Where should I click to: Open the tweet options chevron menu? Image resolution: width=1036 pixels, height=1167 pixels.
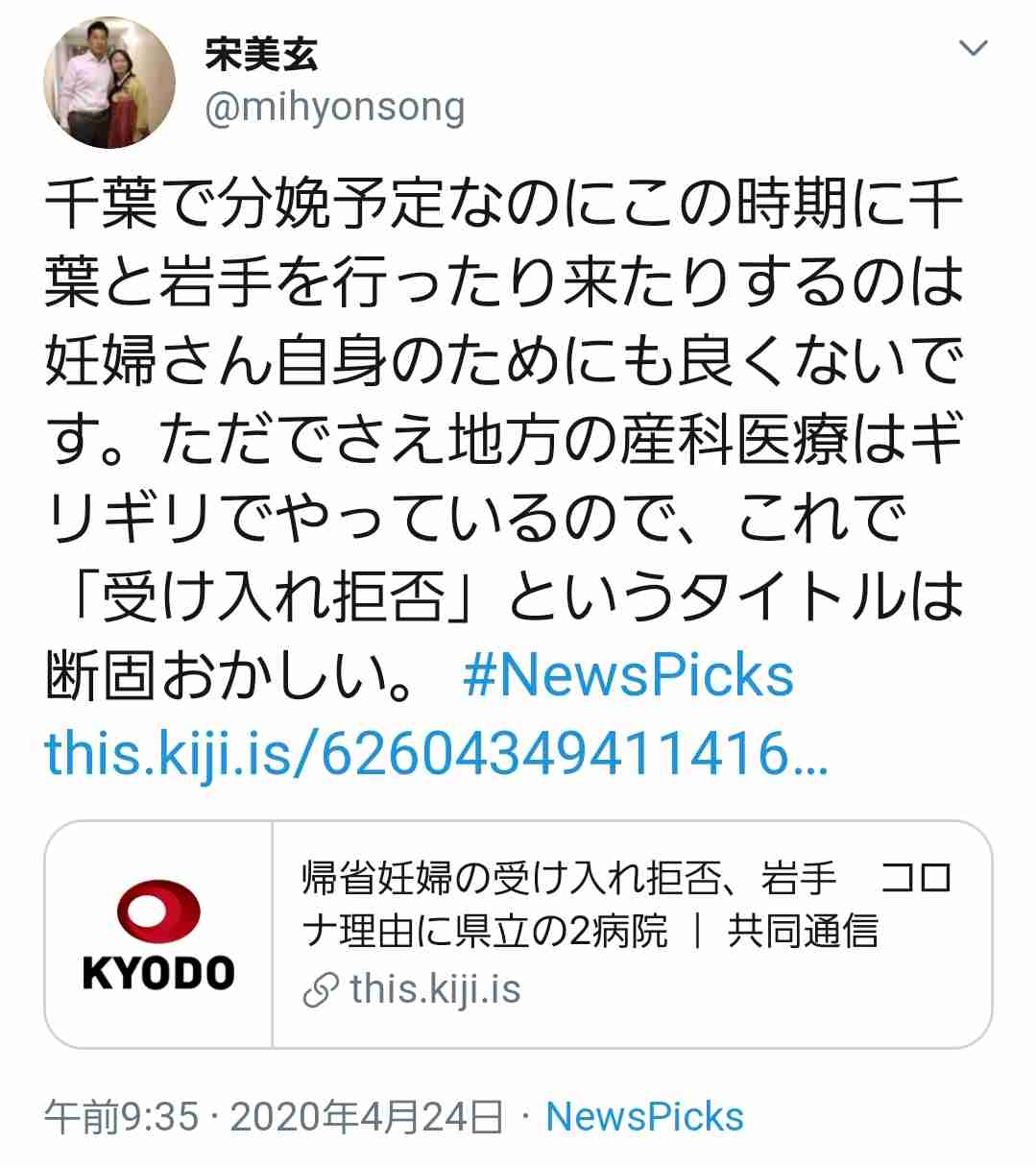(974, 48)
